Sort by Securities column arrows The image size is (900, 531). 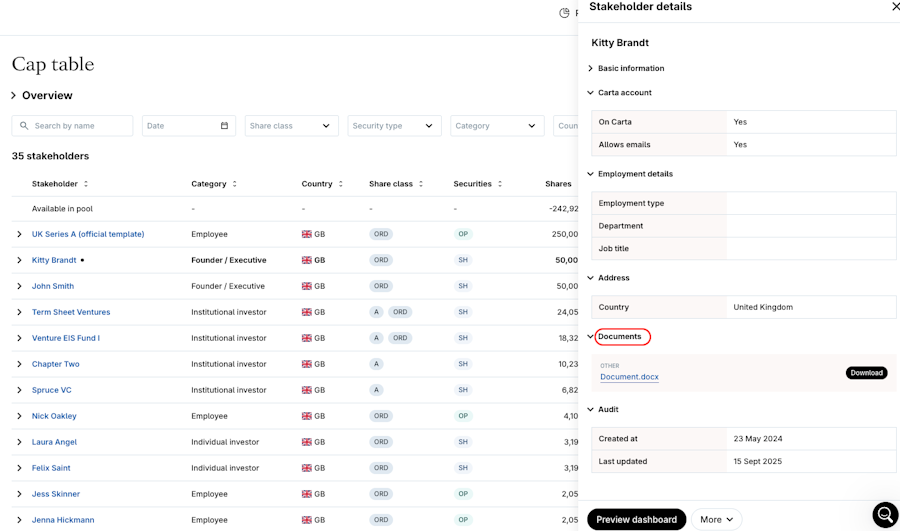pos(500,184)
